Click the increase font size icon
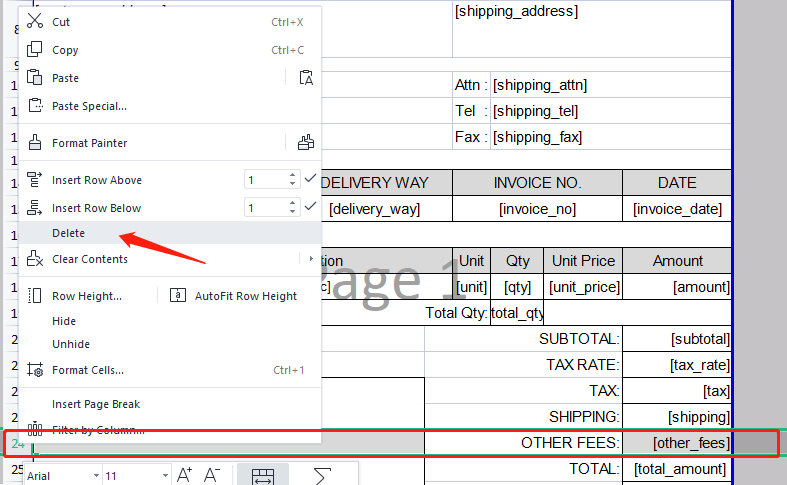 pyautogui.click(x=185, y=475)
